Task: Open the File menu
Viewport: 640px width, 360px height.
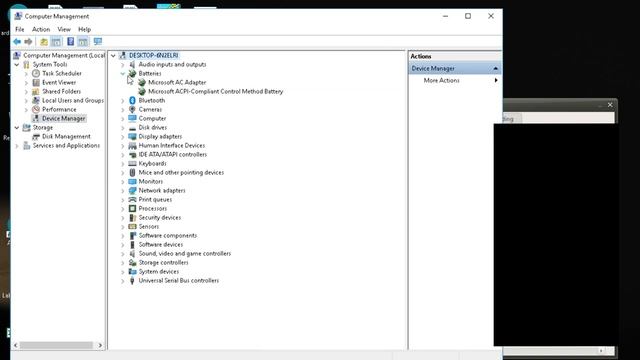Action: click(20, 29)
